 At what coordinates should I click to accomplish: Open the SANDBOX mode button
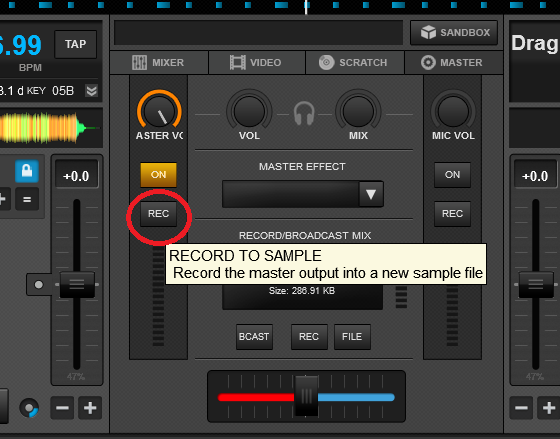(454, 33)
